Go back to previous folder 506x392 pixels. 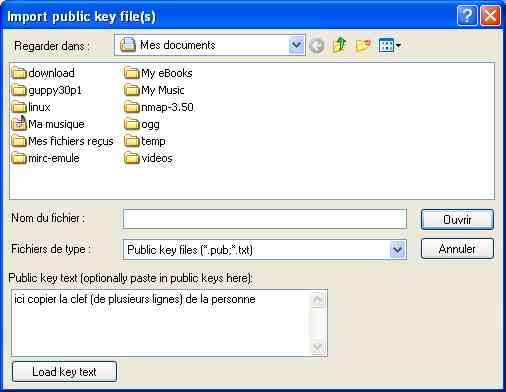317,45
